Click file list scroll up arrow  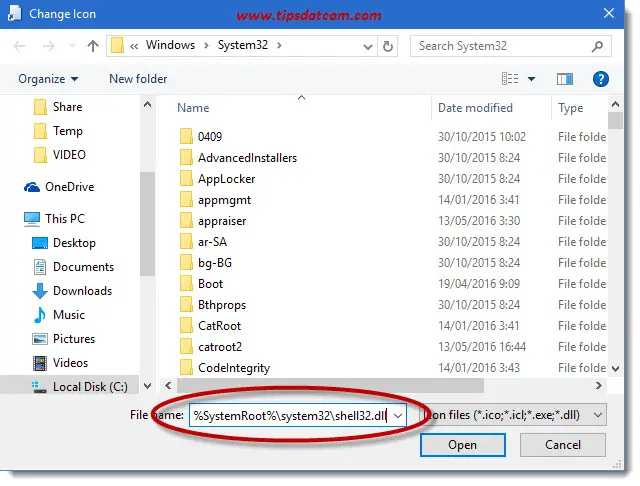(x=616, y=105)
